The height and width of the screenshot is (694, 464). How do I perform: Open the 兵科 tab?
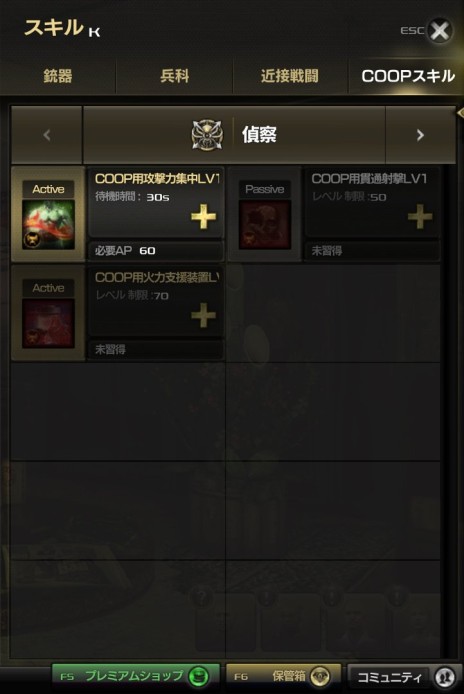pos(174,76)
